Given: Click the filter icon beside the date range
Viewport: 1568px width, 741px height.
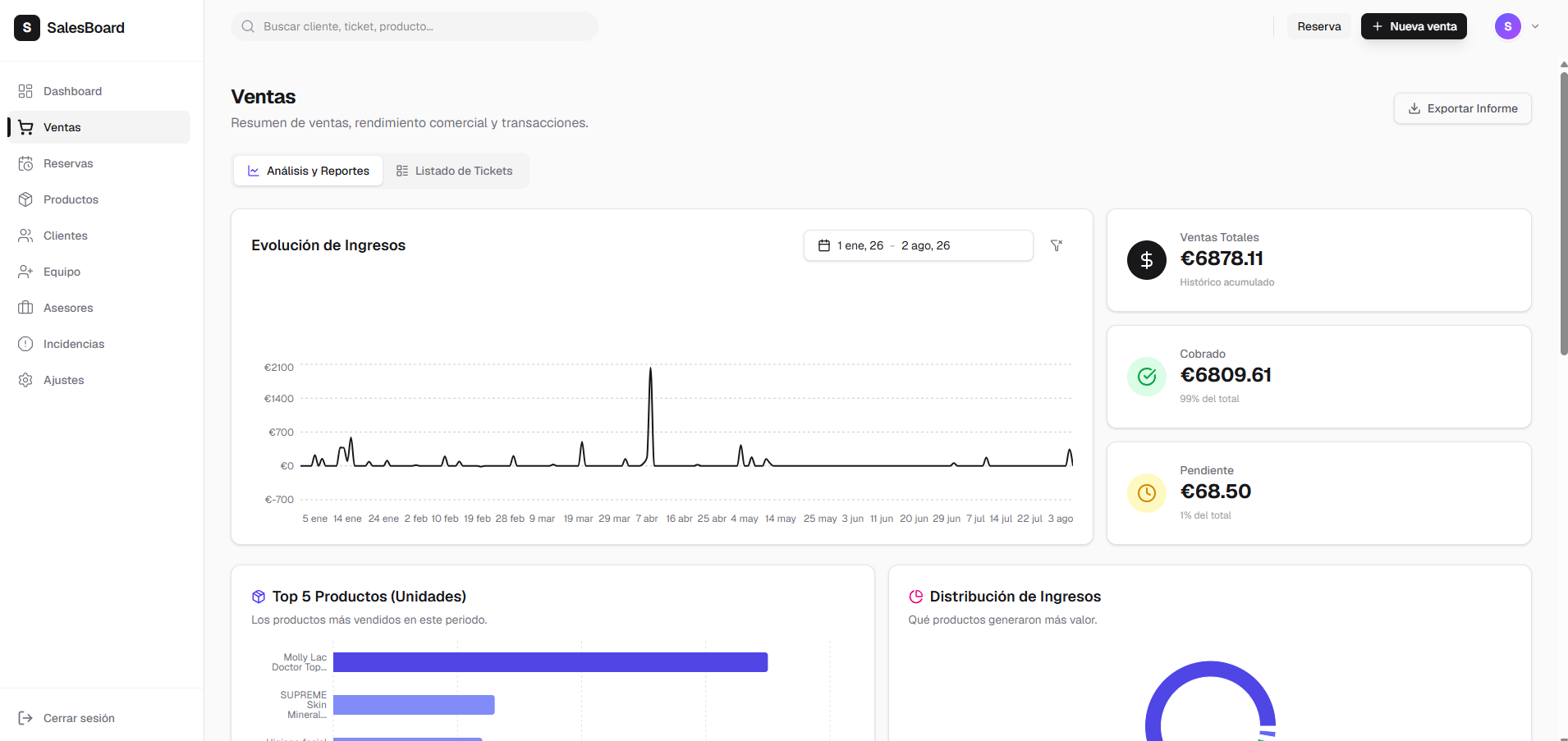Looking at the screenshot, I should (x=1057, y=245).
